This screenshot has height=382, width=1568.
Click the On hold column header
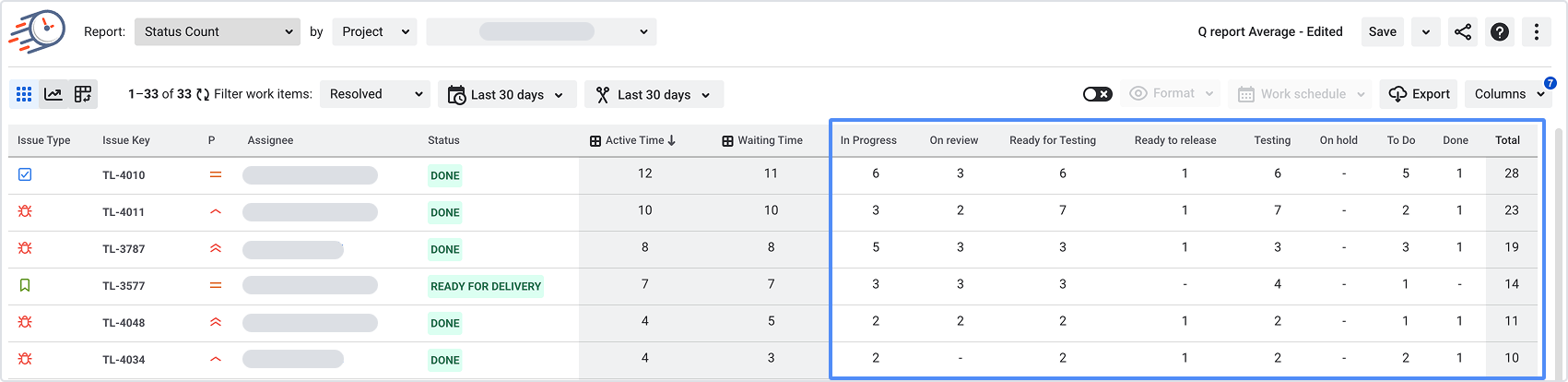tap(1338, 140)
